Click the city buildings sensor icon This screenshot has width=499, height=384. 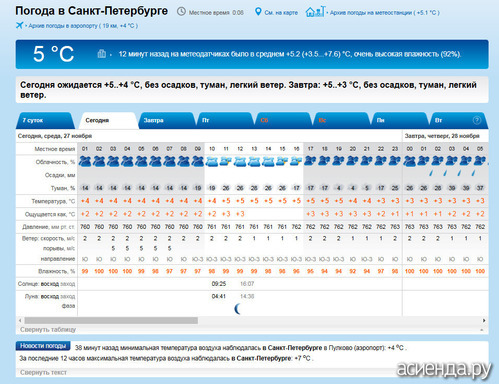tap(102, 54)
